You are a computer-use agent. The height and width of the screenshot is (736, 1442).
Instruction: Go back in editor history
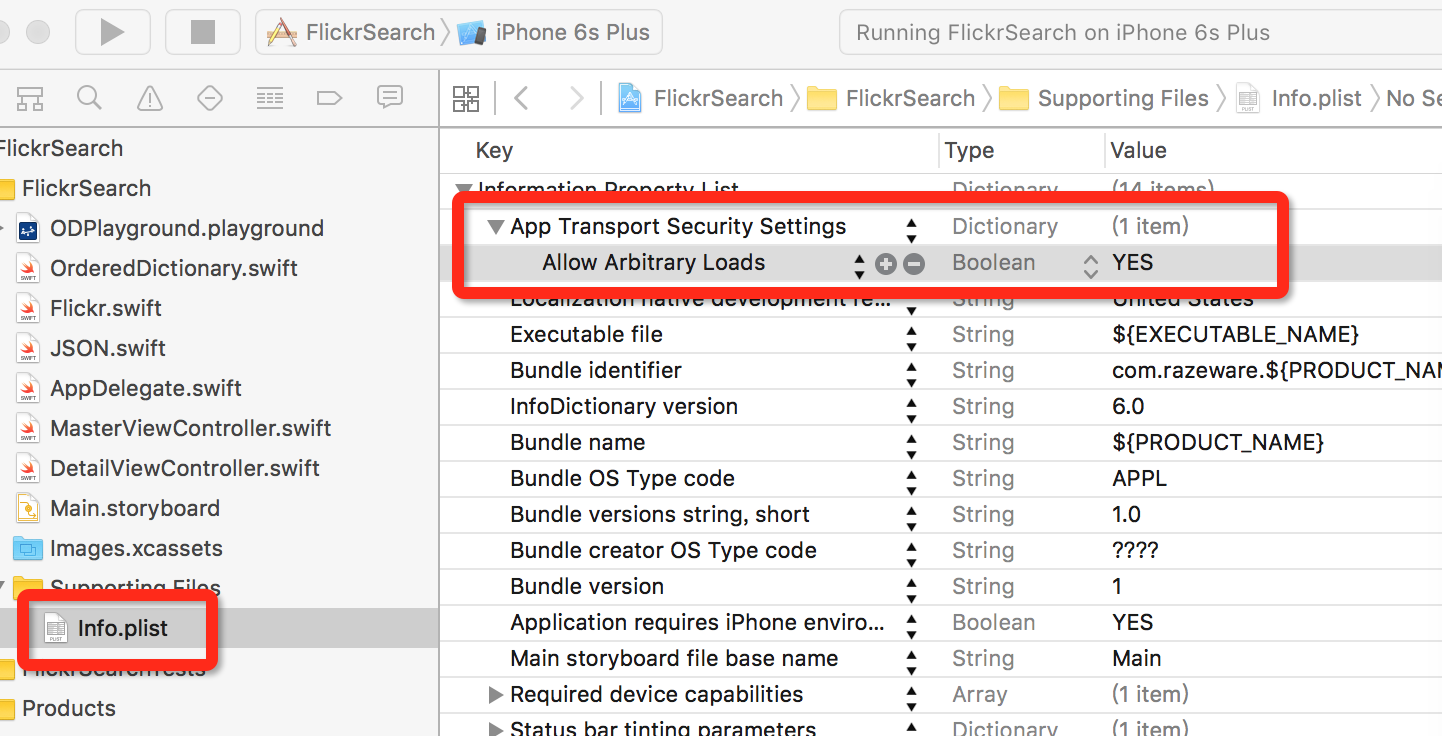pos(521,98)
